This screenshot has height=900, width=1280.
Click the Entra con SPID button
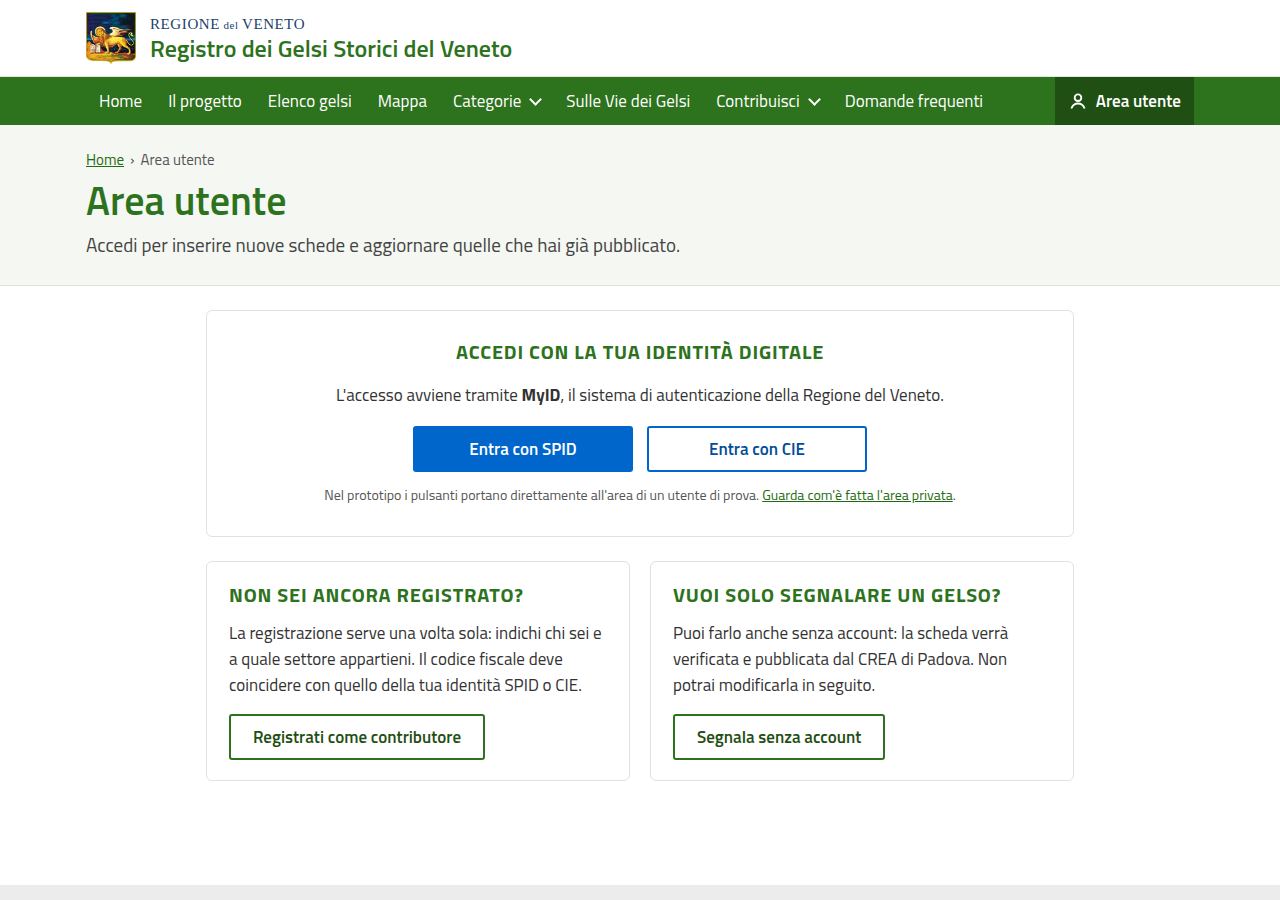[523, 449]
